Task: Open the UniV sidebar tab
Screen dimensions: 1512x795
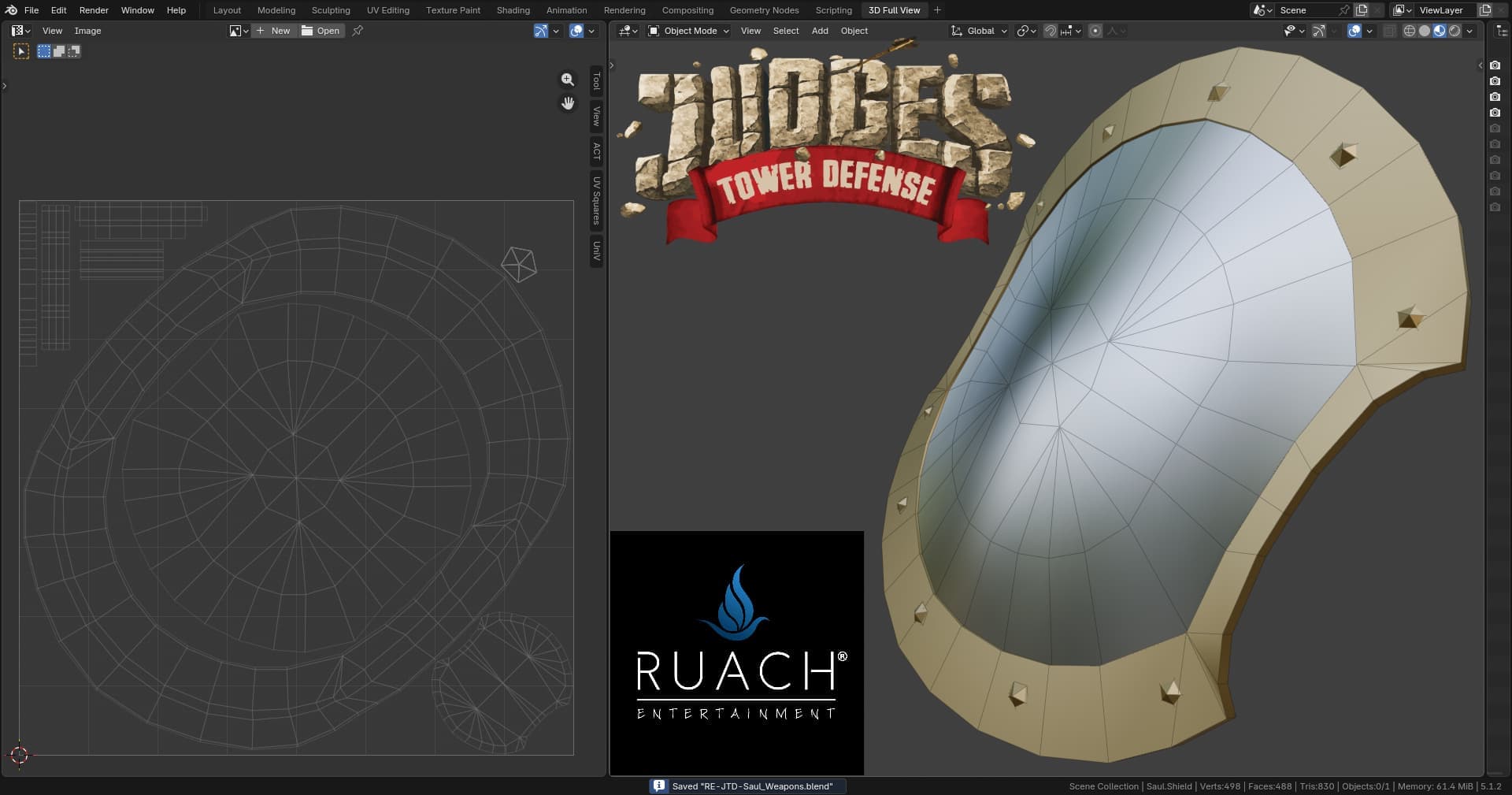Action: [x=597, y=251]
